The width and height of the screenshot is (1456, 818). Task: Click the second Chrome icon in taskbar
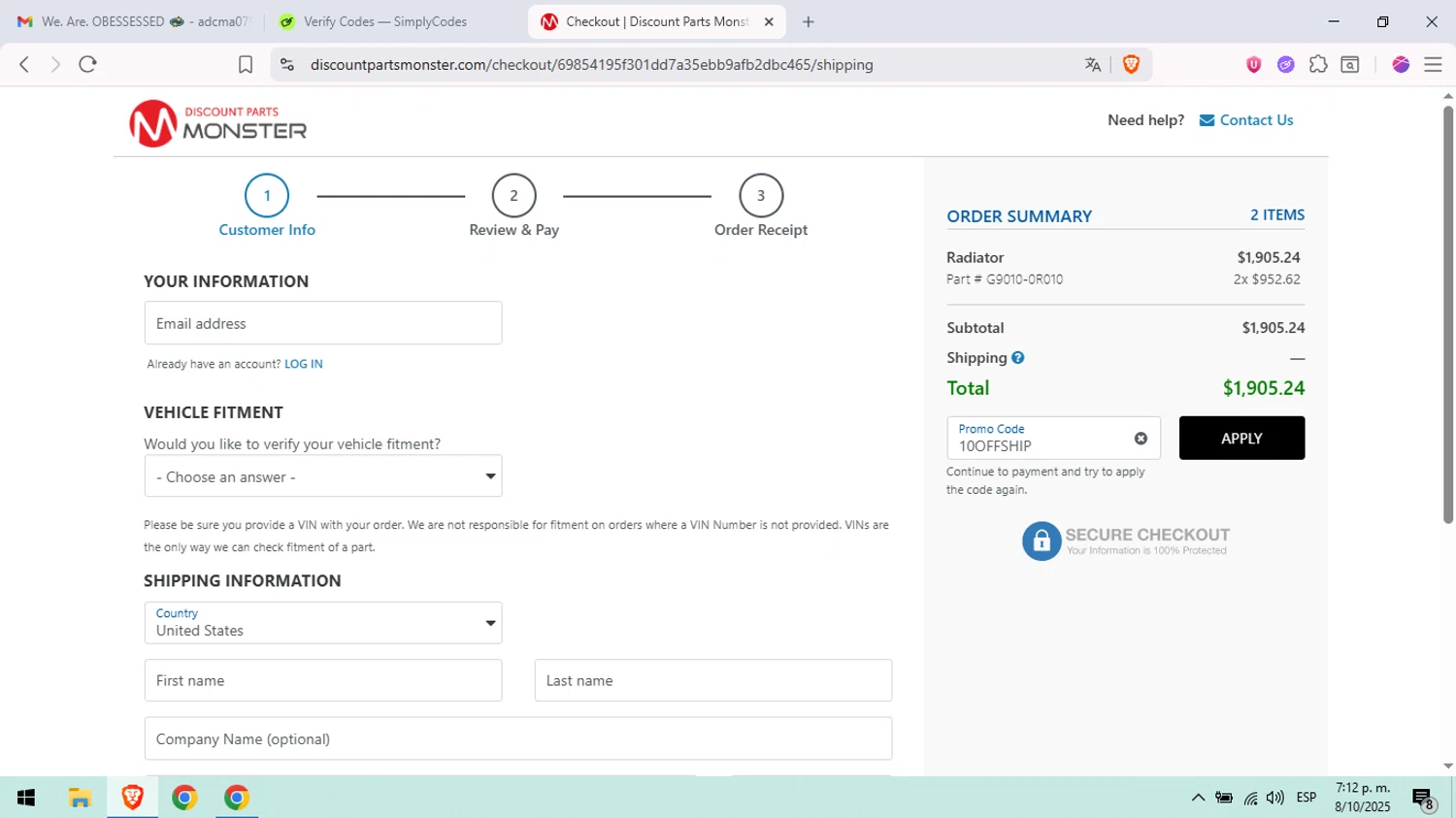pos(237,798)
